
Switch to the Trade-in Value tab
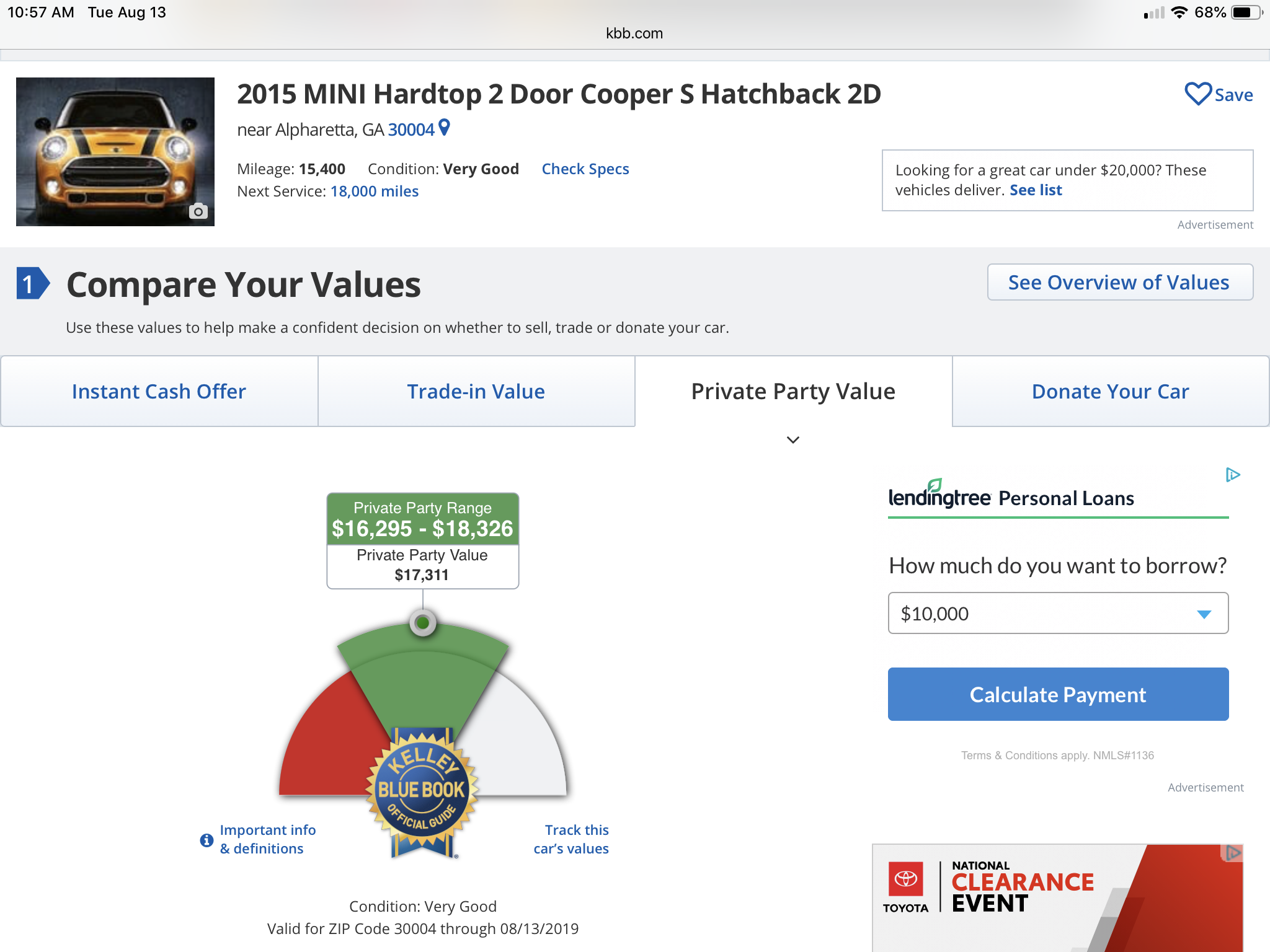coord(476,391)
